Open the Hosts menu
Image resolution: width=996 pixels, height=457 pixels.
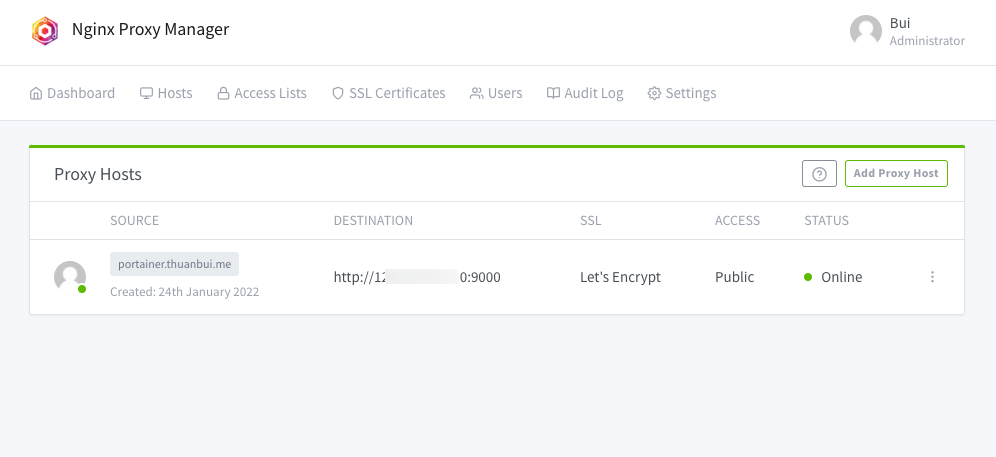166,93
